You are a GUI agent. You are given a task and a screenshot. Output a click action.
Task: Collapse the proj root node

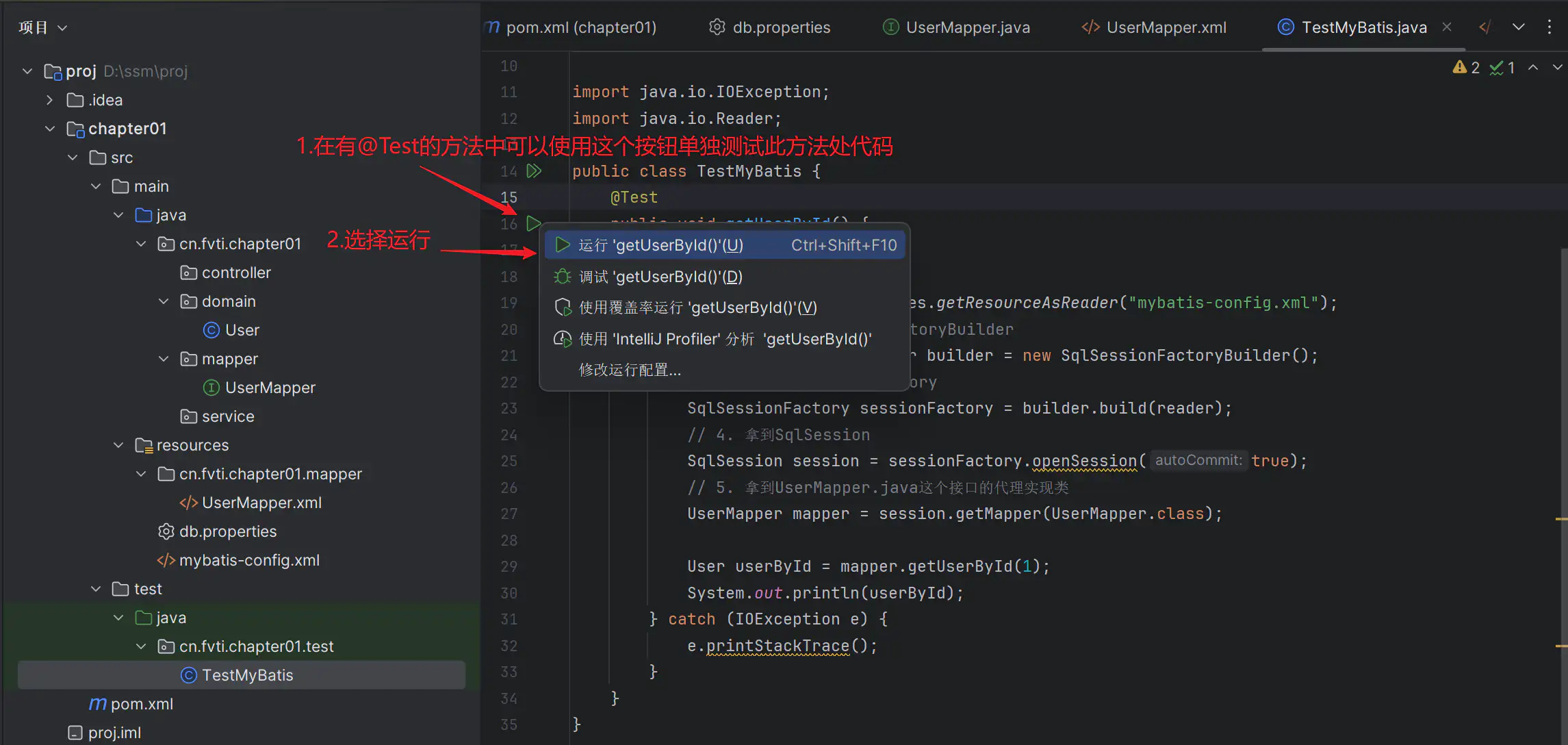[x=27, y=71]
